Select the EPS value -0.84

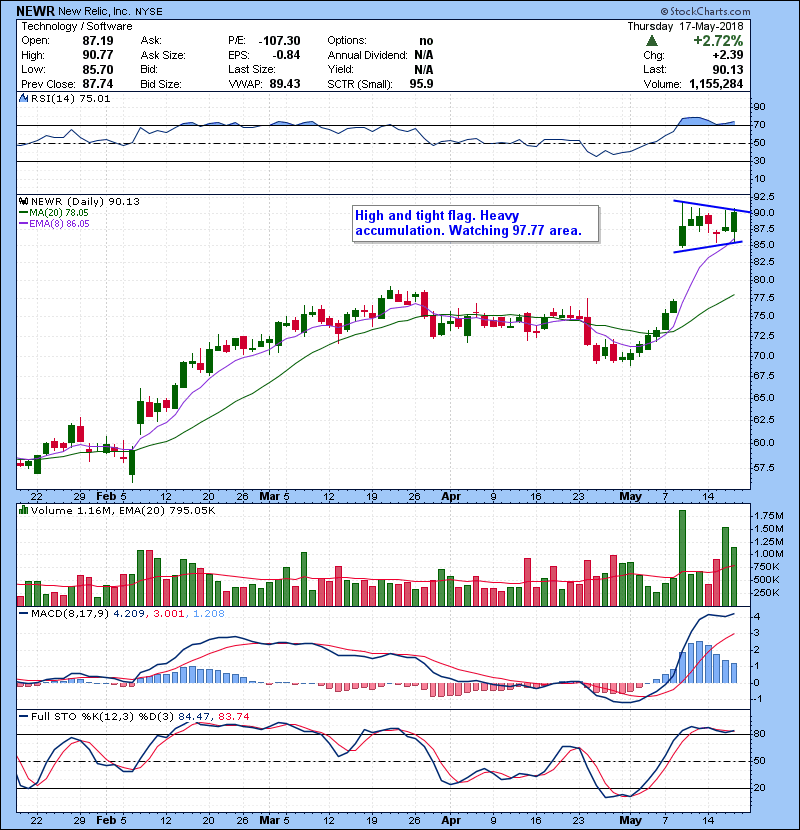pyautogui.click(x=286, y=55)
